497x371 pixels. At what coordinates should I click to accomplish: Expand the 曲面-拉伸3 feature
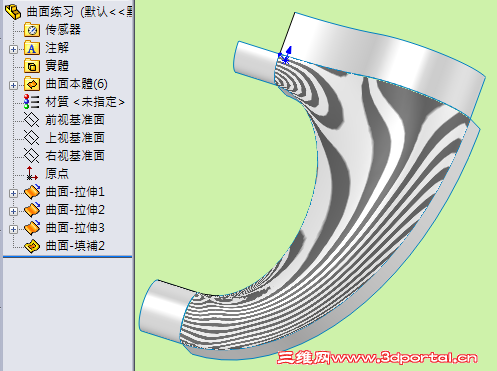13,229
